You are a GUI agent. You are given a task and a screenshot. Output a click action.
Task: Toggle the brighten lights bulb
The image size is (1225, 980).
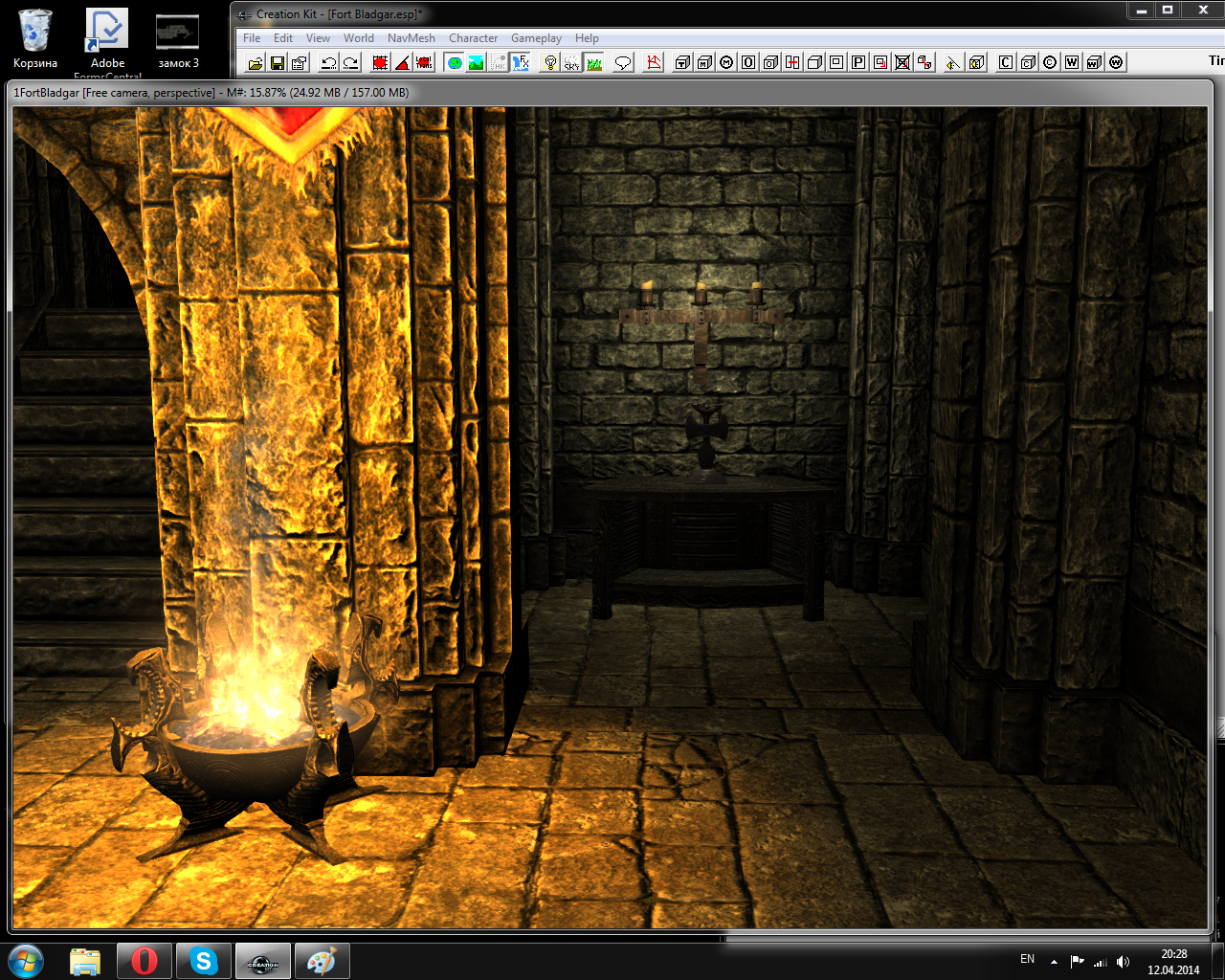[550, 62]
